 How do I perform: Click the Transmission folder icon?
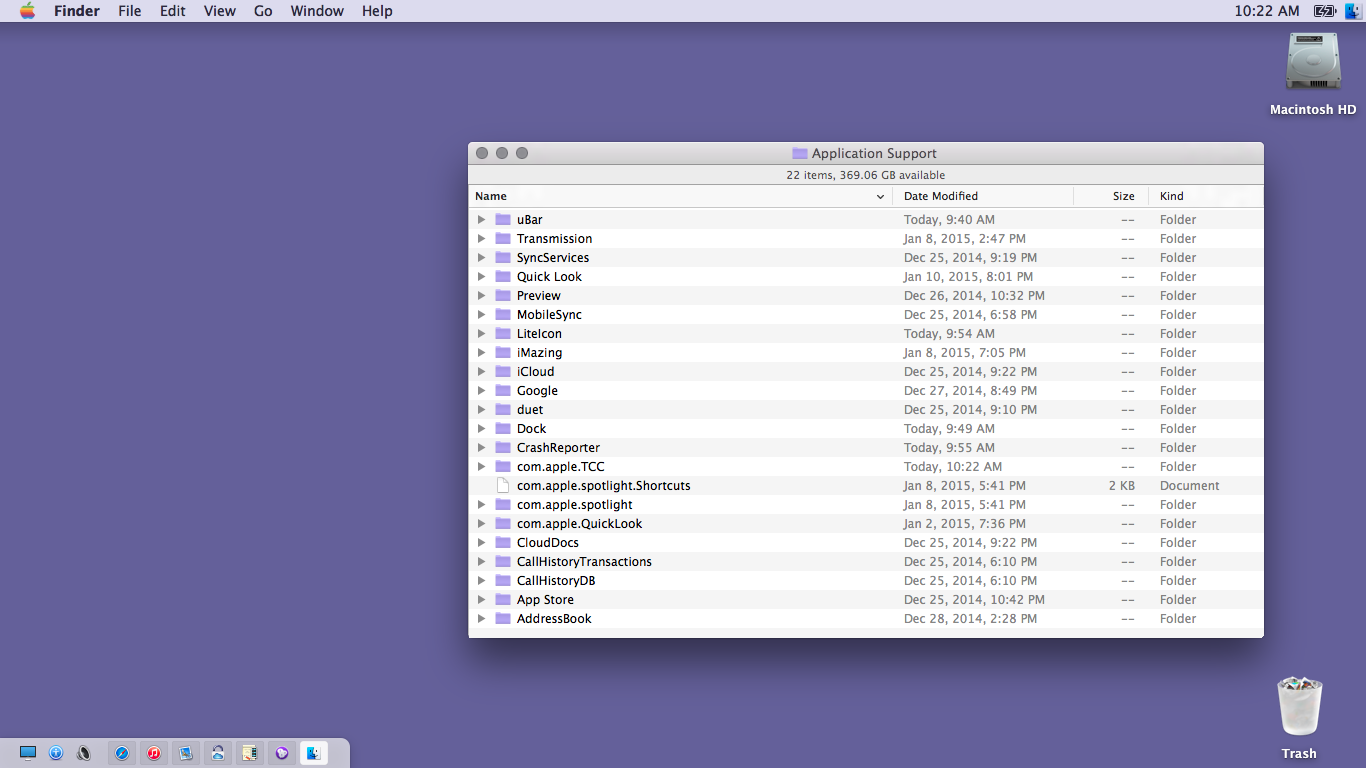pyautogui.click(x=503, y=239)
